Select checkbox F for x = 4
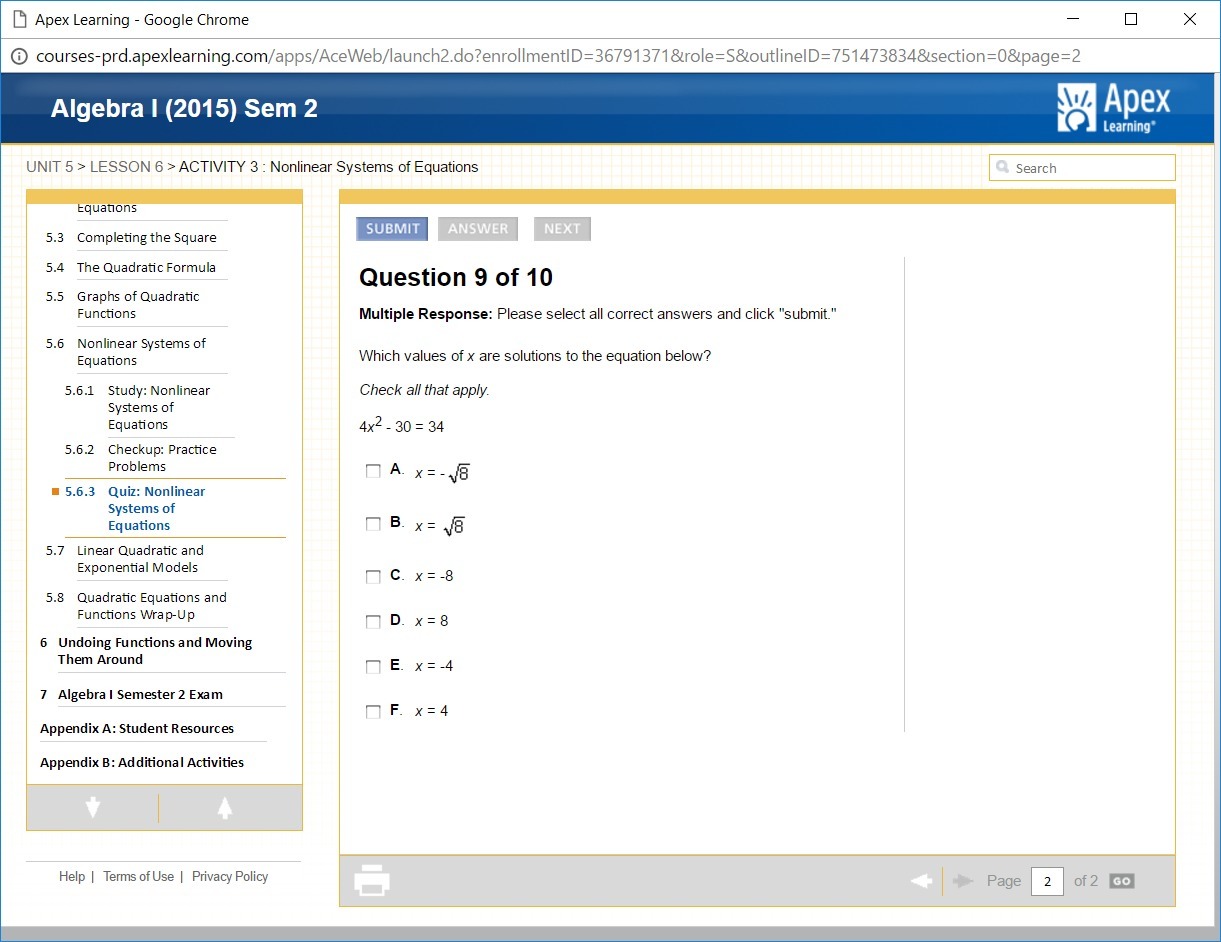The height and width of the screenshot is (942, 1221). (x=373, y=712)
